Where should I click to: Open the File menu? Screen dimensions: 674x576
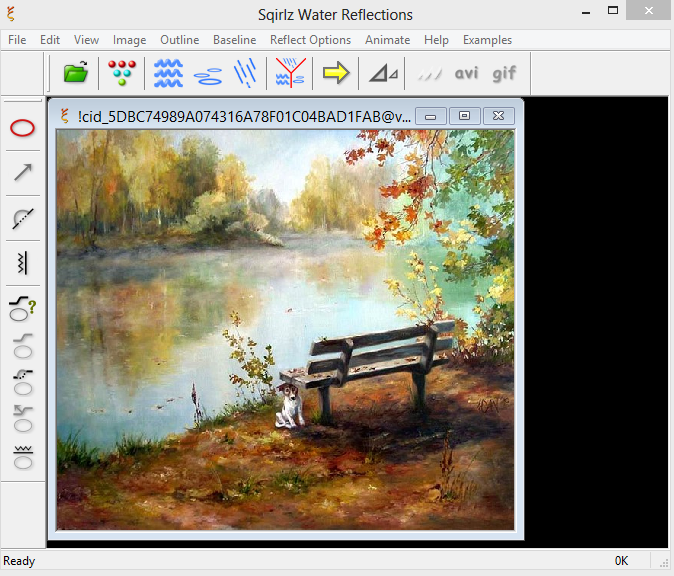[17, 40]
